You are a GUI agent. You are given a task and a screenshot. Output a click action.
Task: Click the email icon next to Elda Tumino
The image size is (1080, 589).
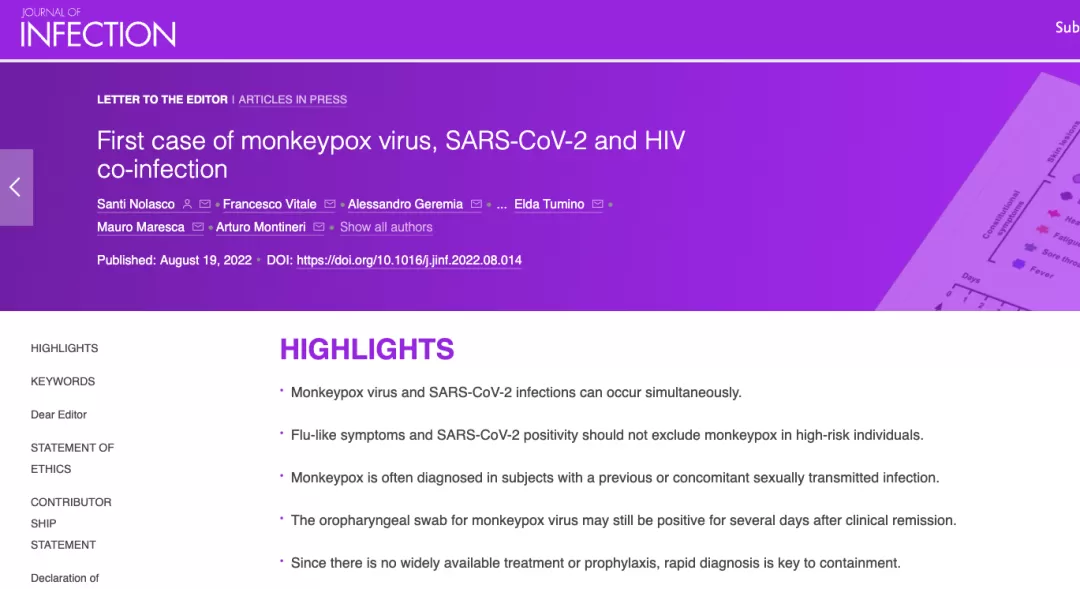(x=598, y=204)
